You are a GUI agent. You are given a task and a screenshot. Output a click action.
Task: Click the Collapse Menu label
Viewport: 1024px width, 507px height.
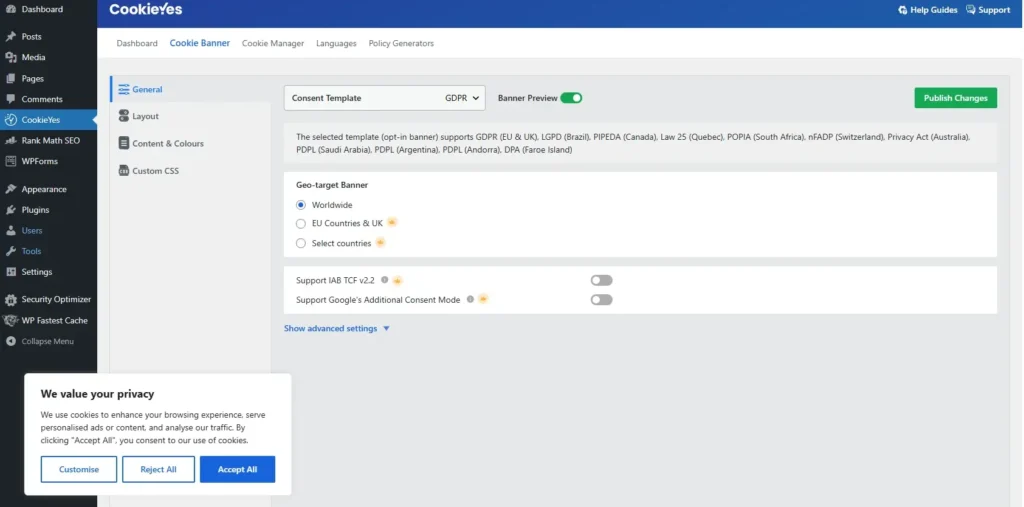point(48,341)
